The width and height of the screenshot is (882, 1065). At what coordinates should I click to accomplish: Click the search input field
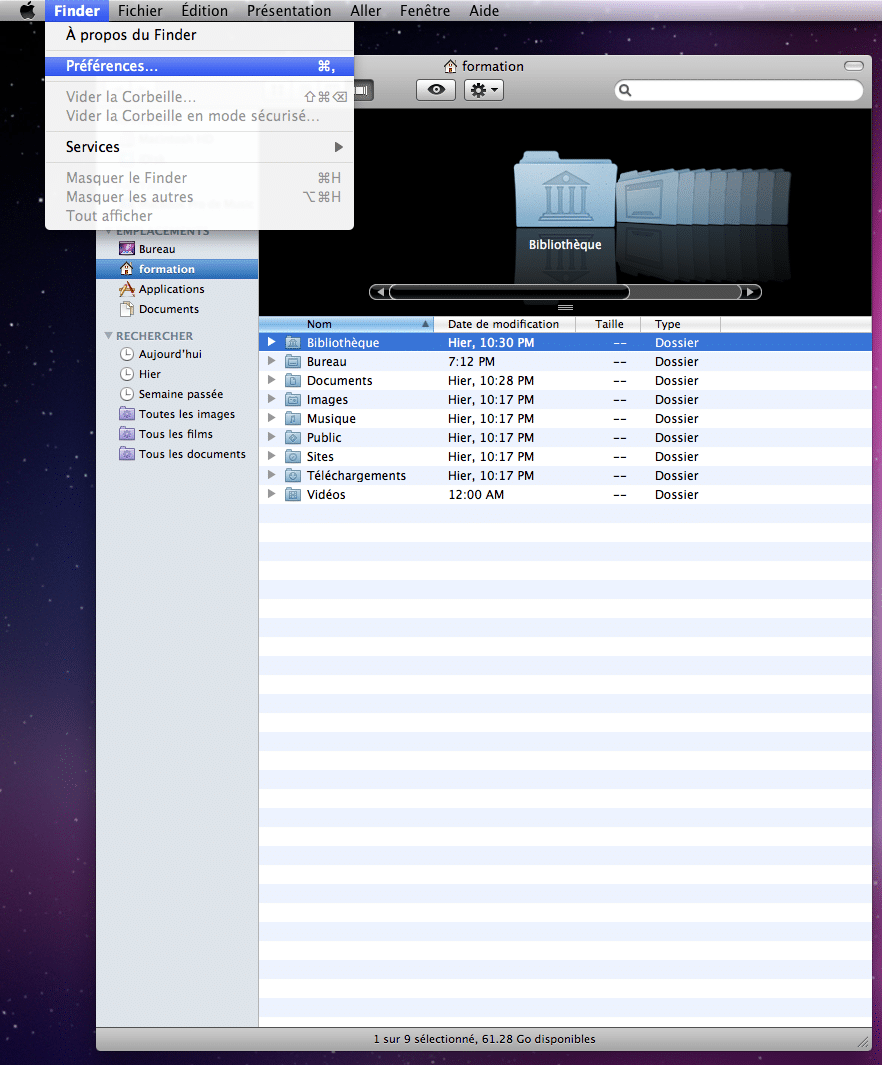739,90
